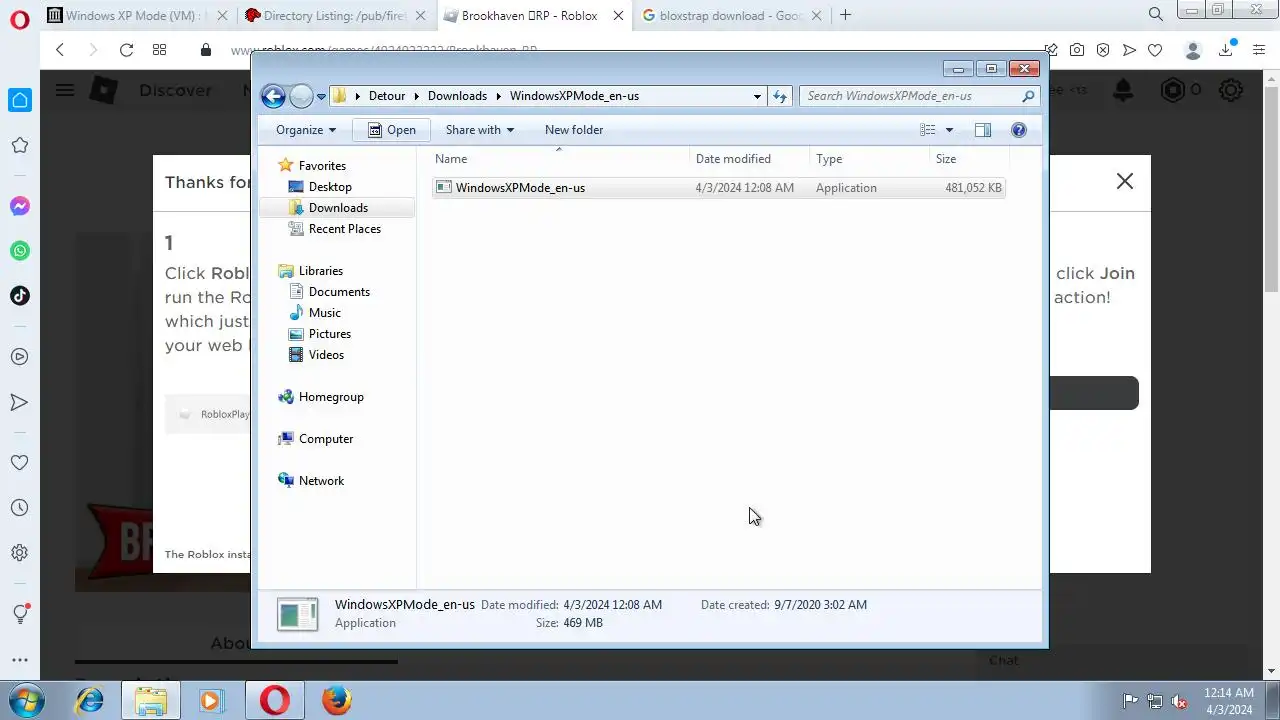Click Detour in the breadcrumb path
1280x720 pixels.
pos(387,96)
